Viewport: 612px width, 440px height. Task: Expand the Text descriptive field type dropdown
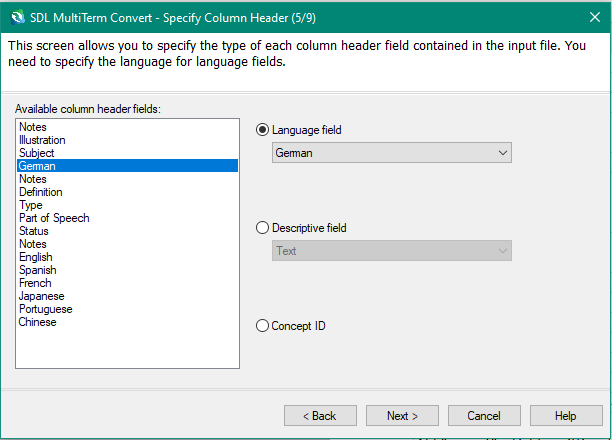392,251
